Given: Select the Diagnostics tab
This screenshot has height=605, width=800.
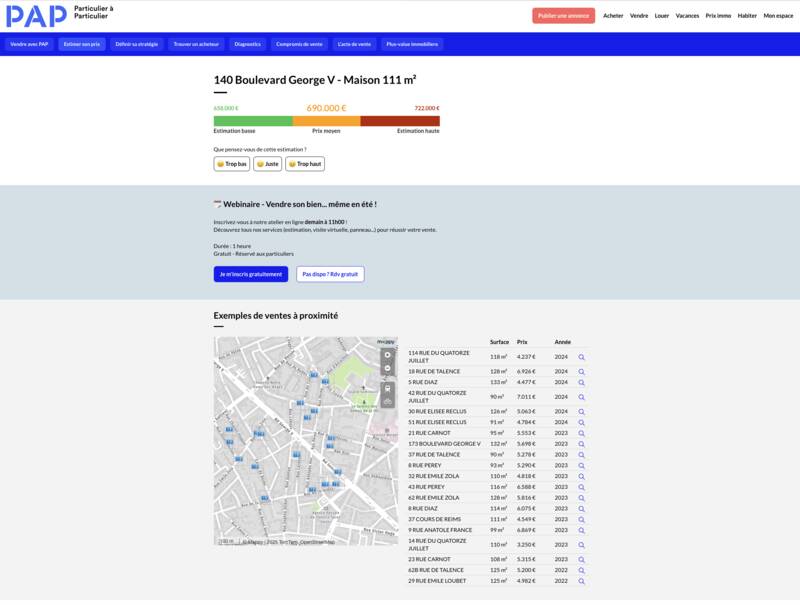Looking at the screenshot, I should (247, 44).
